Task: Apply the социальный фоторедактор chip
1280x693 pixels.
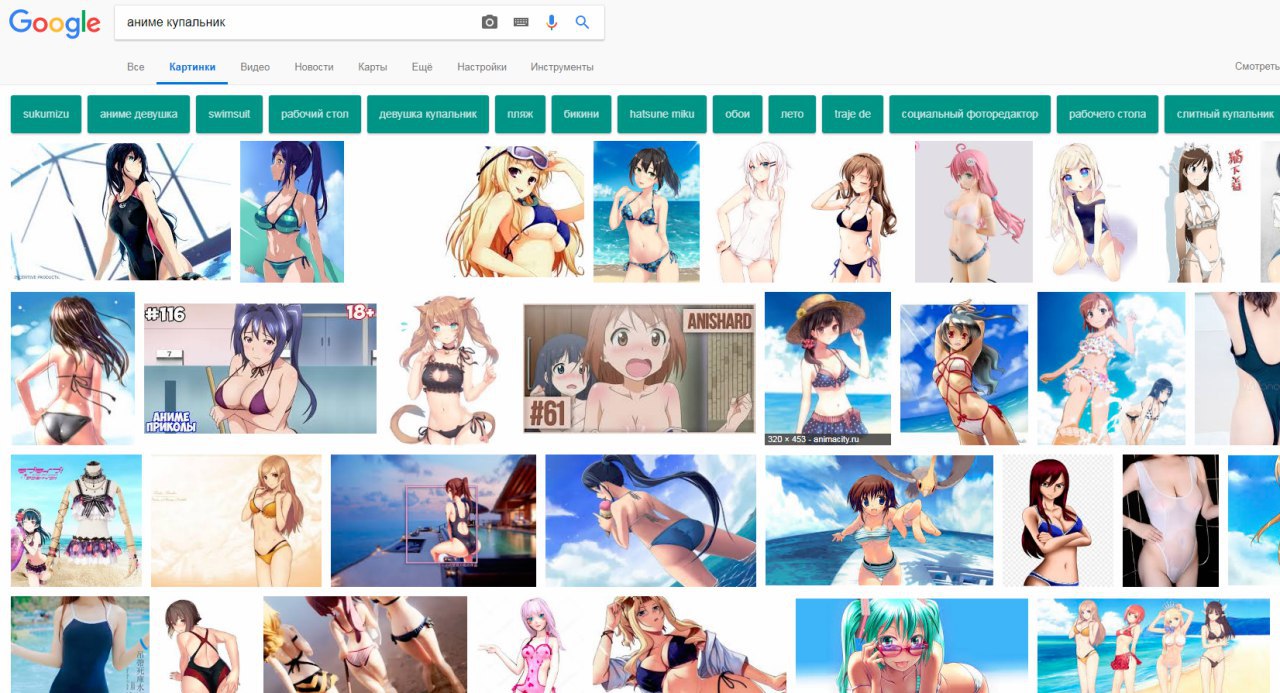Action: click(970, 114)
